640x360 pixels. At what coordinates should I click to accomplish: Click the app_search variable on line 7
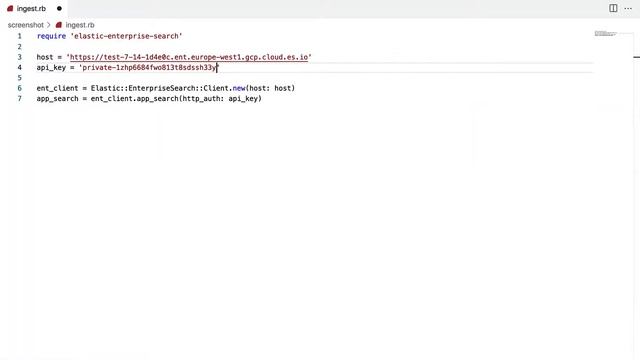(57, 99)
